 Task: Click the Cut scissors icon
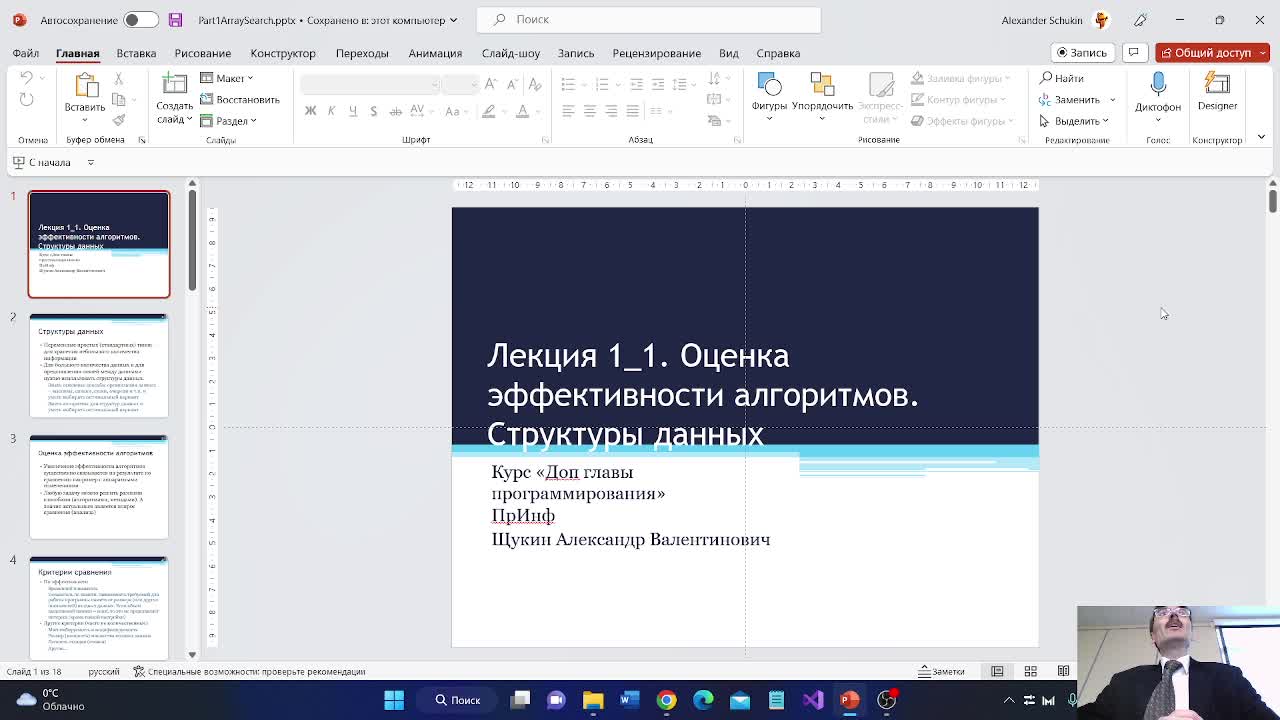[119, 78]
